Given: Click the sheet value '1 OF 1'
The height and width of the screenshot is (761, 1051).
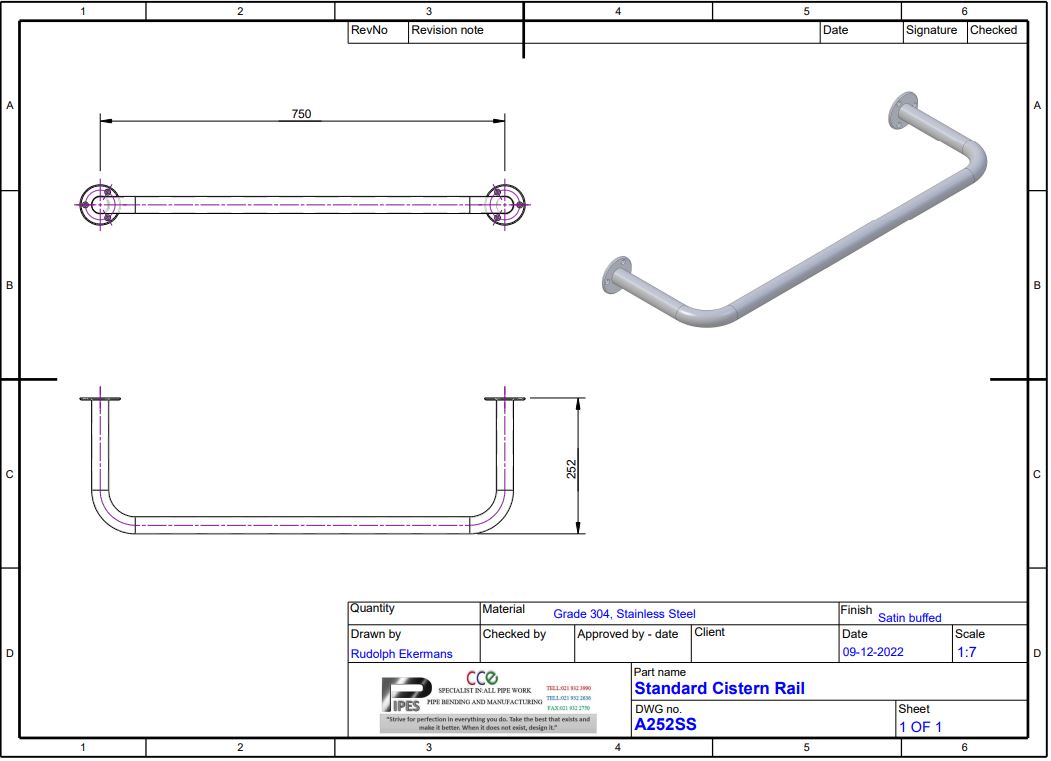Looking at the screenshot, I should pos(920,727).
